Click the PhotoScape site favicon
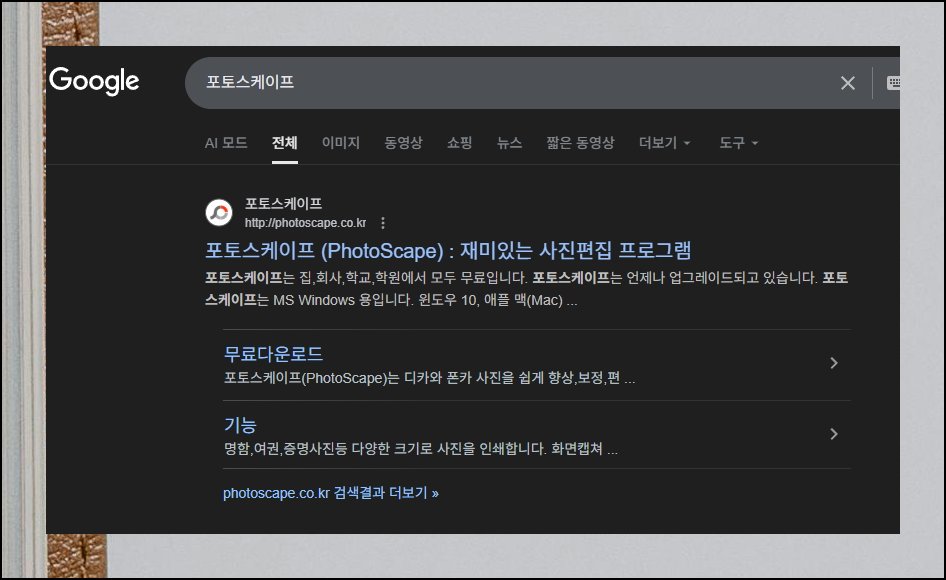Screen dimensions: 946x580 (x=218, y=212)
